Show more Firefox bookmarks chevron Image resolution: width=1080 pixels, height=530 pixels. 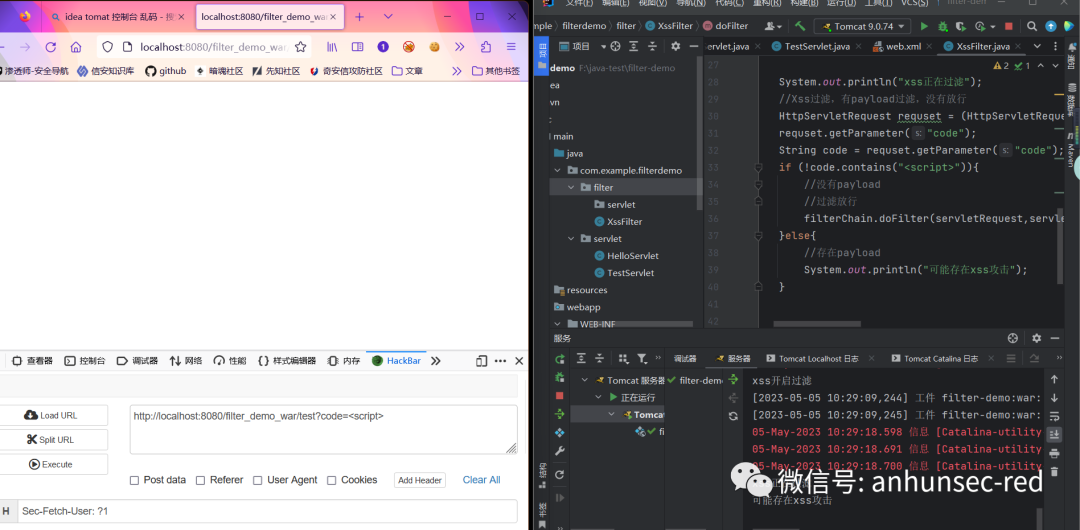pos(456,70)
